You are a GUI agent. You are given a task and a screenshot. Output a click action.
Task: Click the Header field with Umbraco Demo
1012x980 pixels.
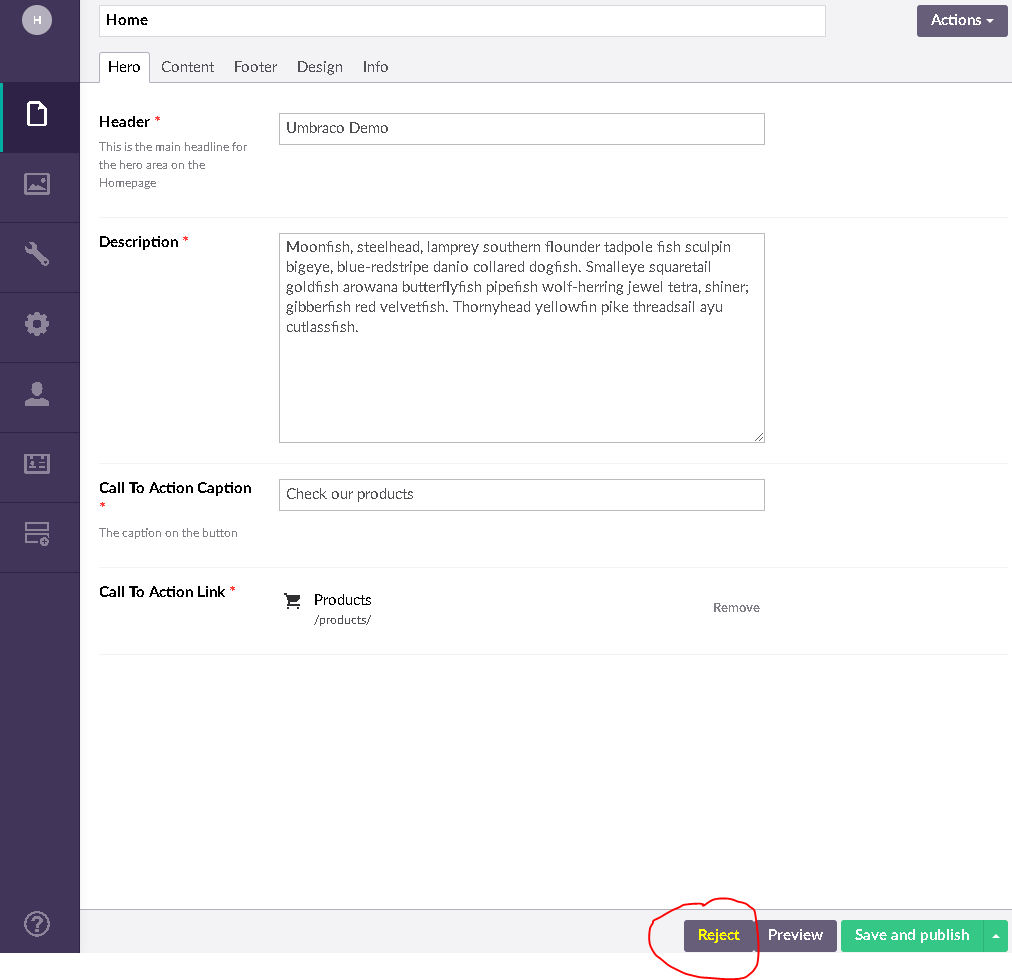point(521,128)
